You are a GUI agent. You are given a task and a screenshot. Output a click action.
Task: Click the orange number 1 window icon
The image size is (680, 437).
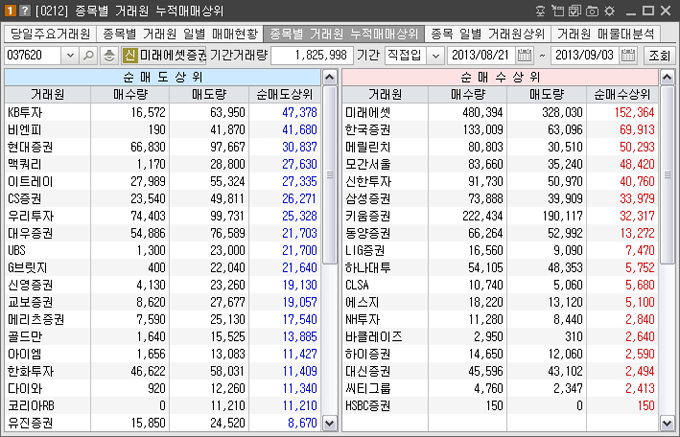click(10, 10)
